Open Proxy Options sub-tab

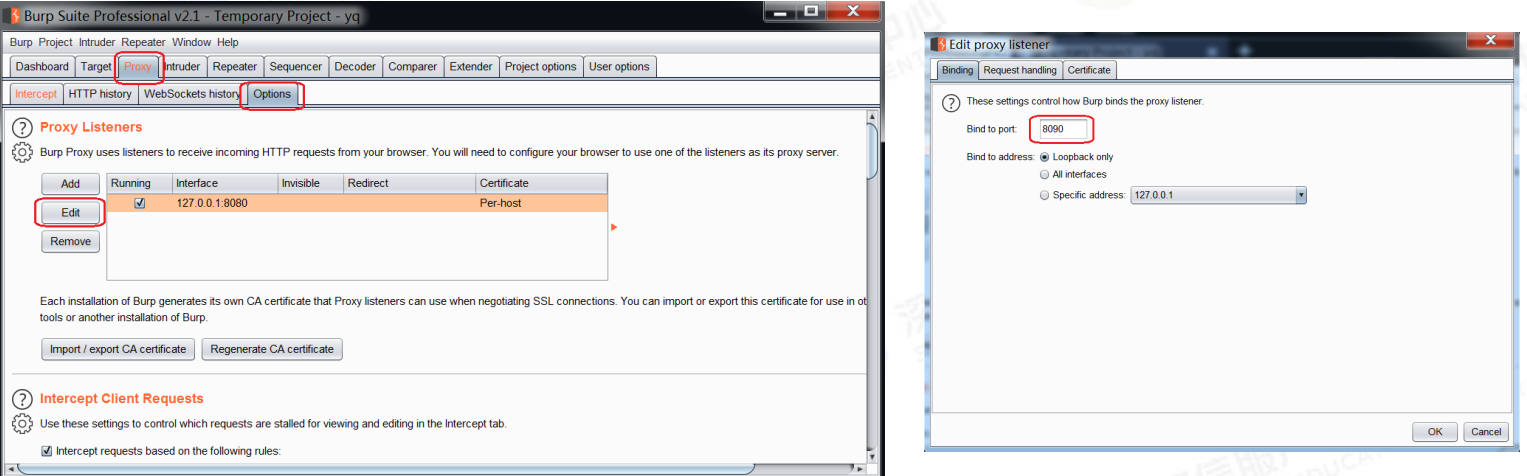[x=272, y=94]
